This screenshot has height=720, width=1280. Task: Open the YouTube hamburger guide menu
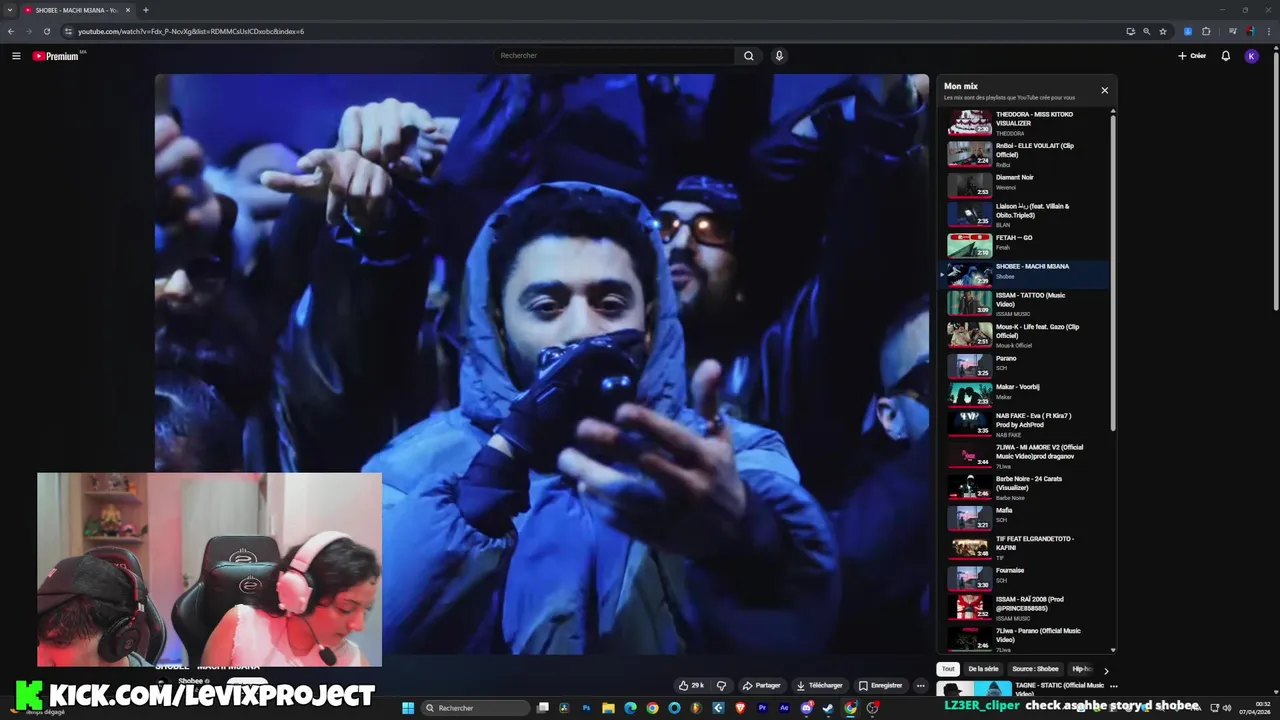(16, 56)
